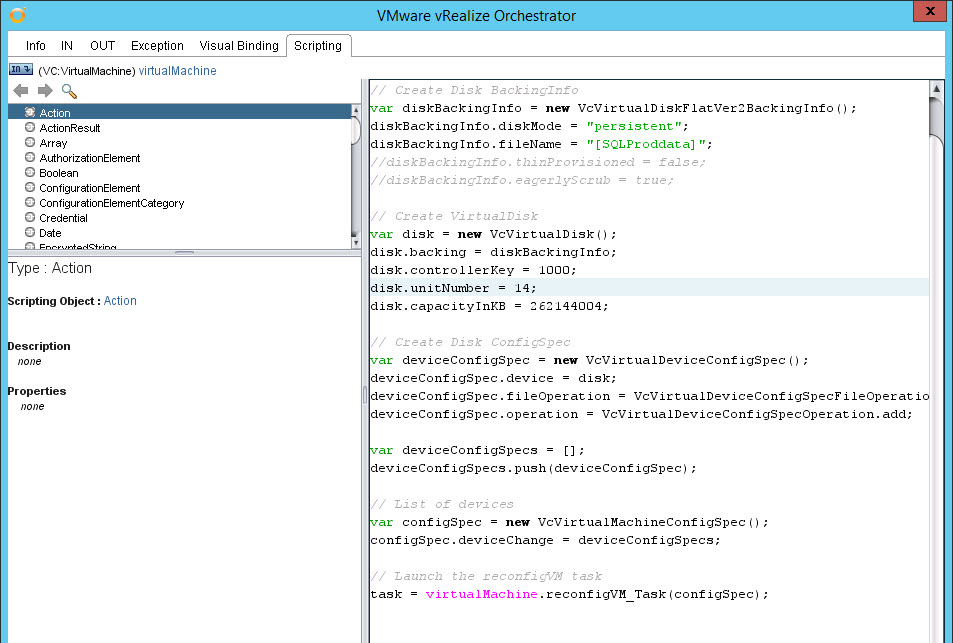This screenshot has width=953, height=643.
Task: Open the OUT tab
Action: (103, 46)
